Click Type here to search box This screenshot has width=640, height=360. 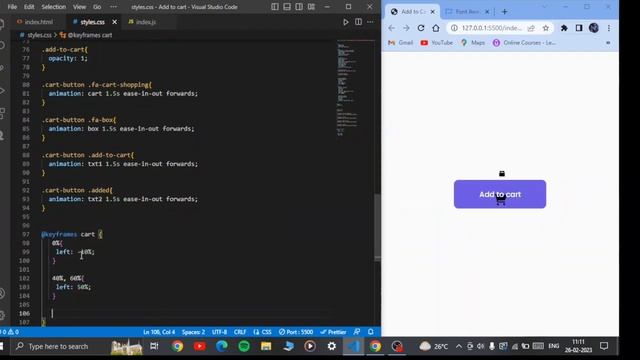[58, 347]
